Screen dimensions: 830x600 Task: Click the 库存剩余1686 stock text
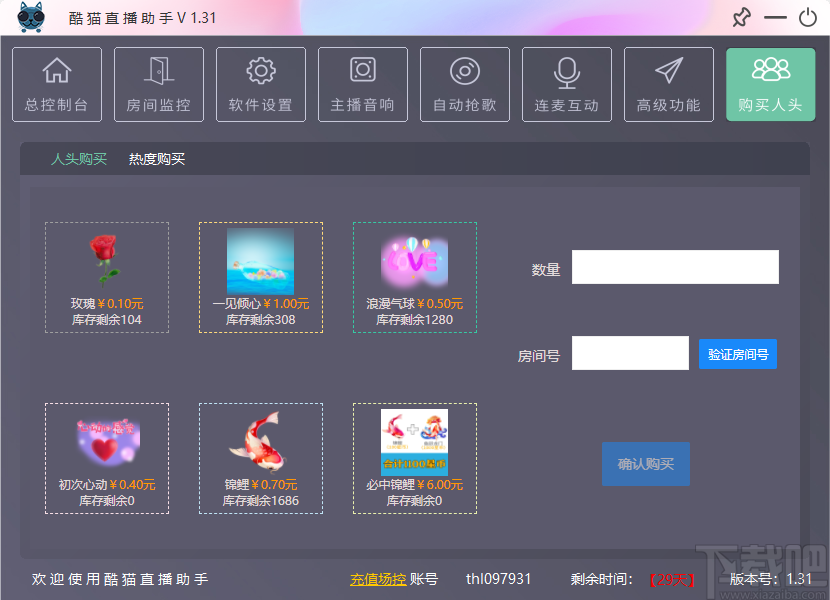pos(261,501)
